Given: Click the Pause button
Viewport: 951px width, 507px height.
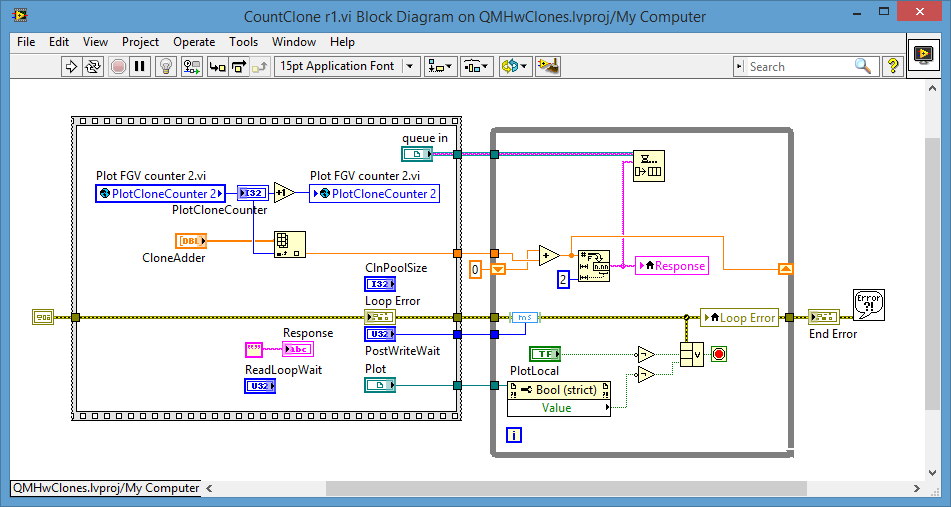Looking at the screenshot, I should pos(139,66).
